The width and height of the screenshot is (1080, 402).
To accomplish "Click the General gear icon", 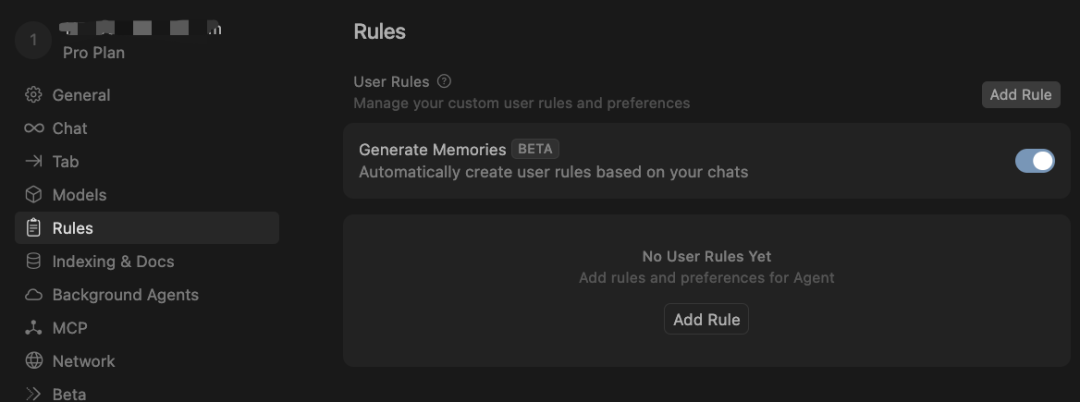I will point(34,95).
